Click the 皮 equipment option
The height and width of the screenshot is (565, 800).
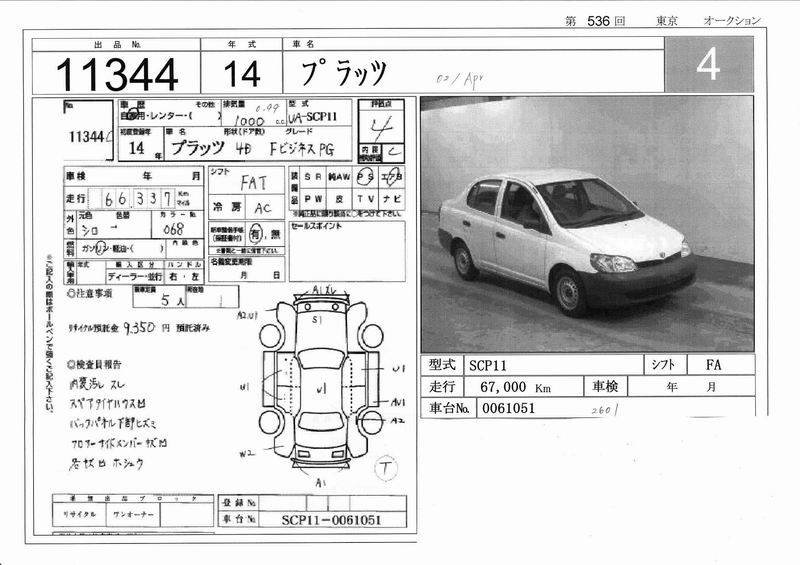coord(339,199)
